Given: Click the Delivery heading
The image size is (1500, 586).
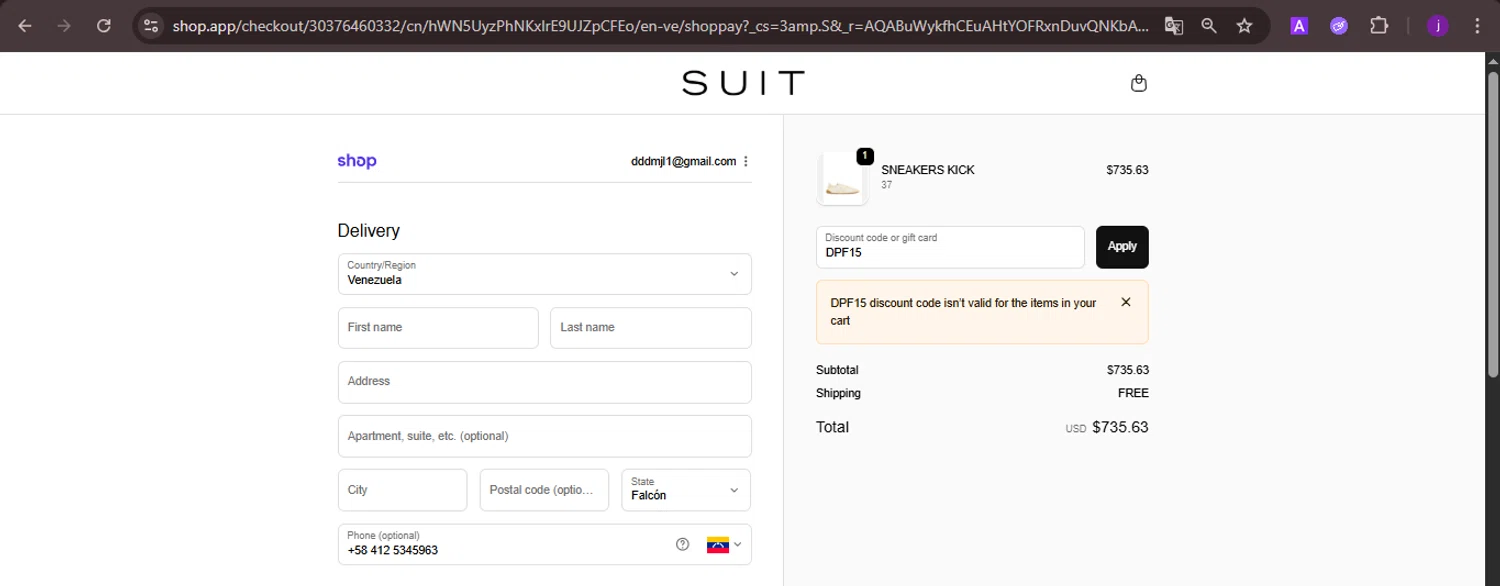Looking at the screenshot, I should tap(368, 231).
